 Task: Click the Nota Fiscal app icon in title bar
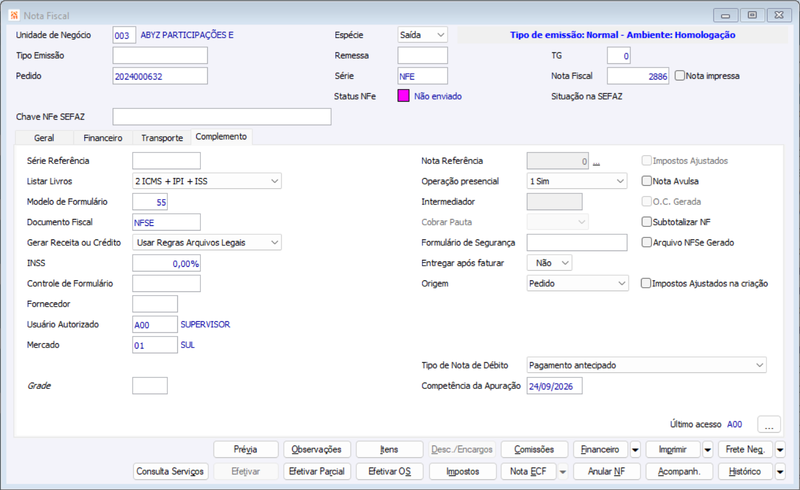tap(14, 15)
